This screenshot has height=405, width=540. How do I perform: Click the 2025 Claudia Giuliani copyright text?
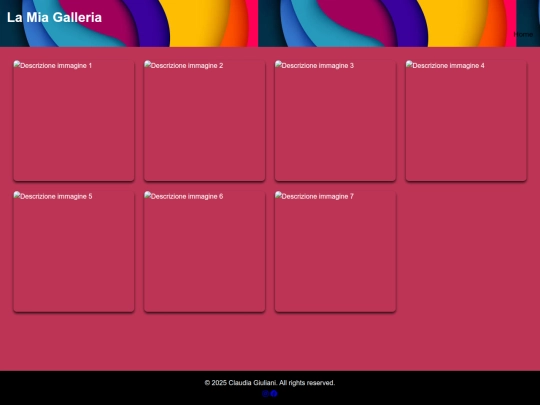(x=270, y=383)
